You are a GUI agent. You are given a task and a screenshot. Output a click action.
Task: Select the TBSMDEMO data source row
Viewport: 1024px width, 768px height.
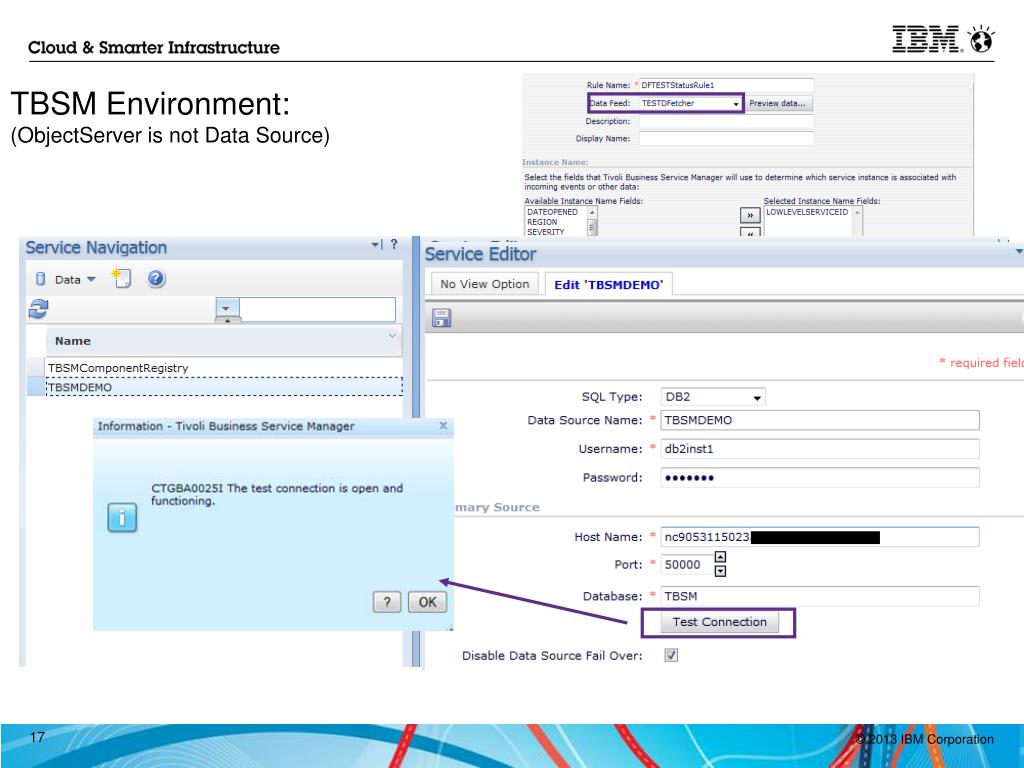click(223, 387)
